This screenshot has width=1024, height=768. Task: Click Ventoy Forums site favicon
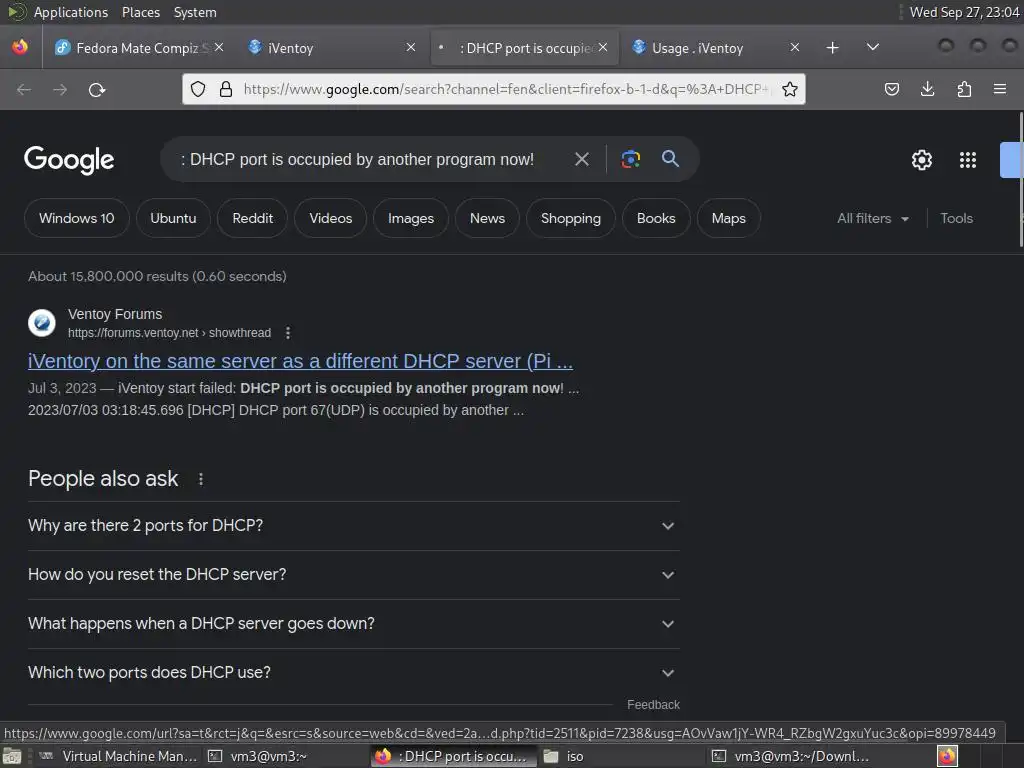point(42,323)
